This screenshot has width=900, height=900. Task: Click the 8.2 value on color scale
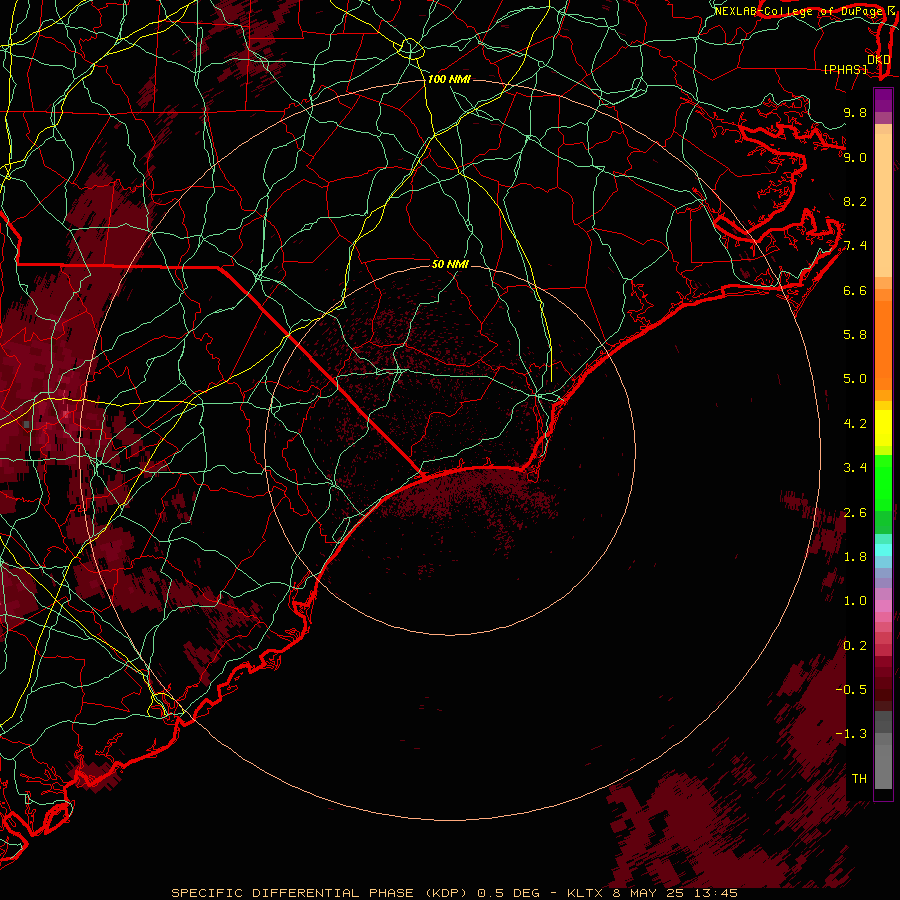pos(855,201)
